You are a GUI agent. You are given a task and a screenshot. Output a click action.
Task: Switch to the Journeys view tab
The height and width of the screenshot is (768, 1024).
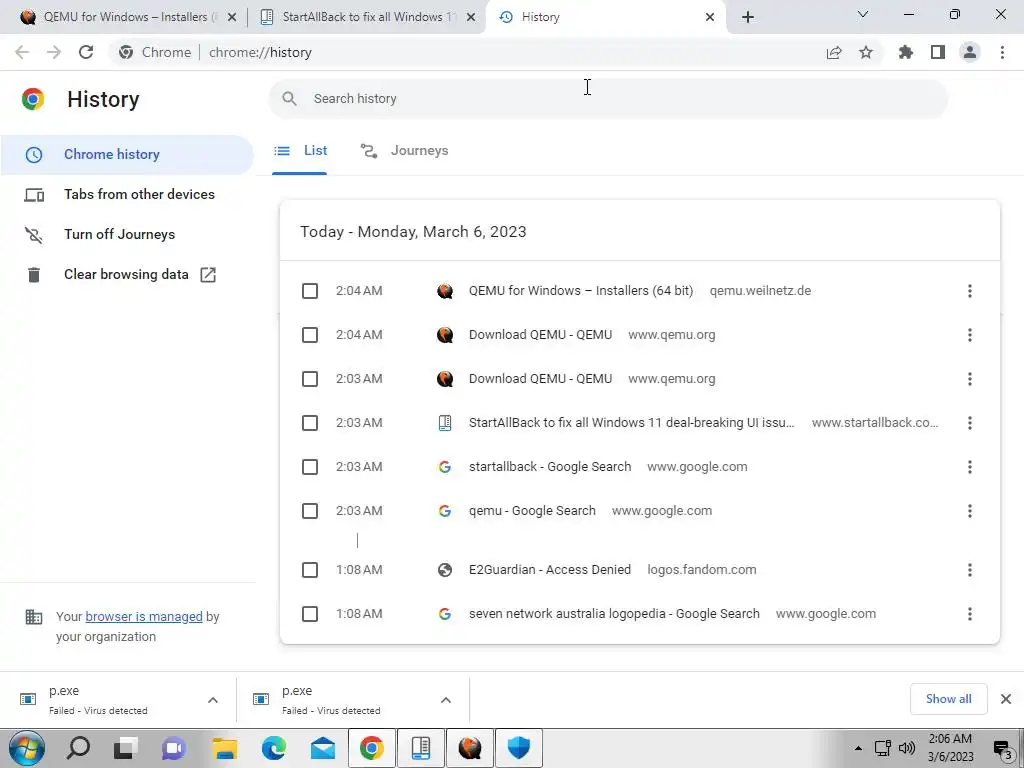point(404,151)
